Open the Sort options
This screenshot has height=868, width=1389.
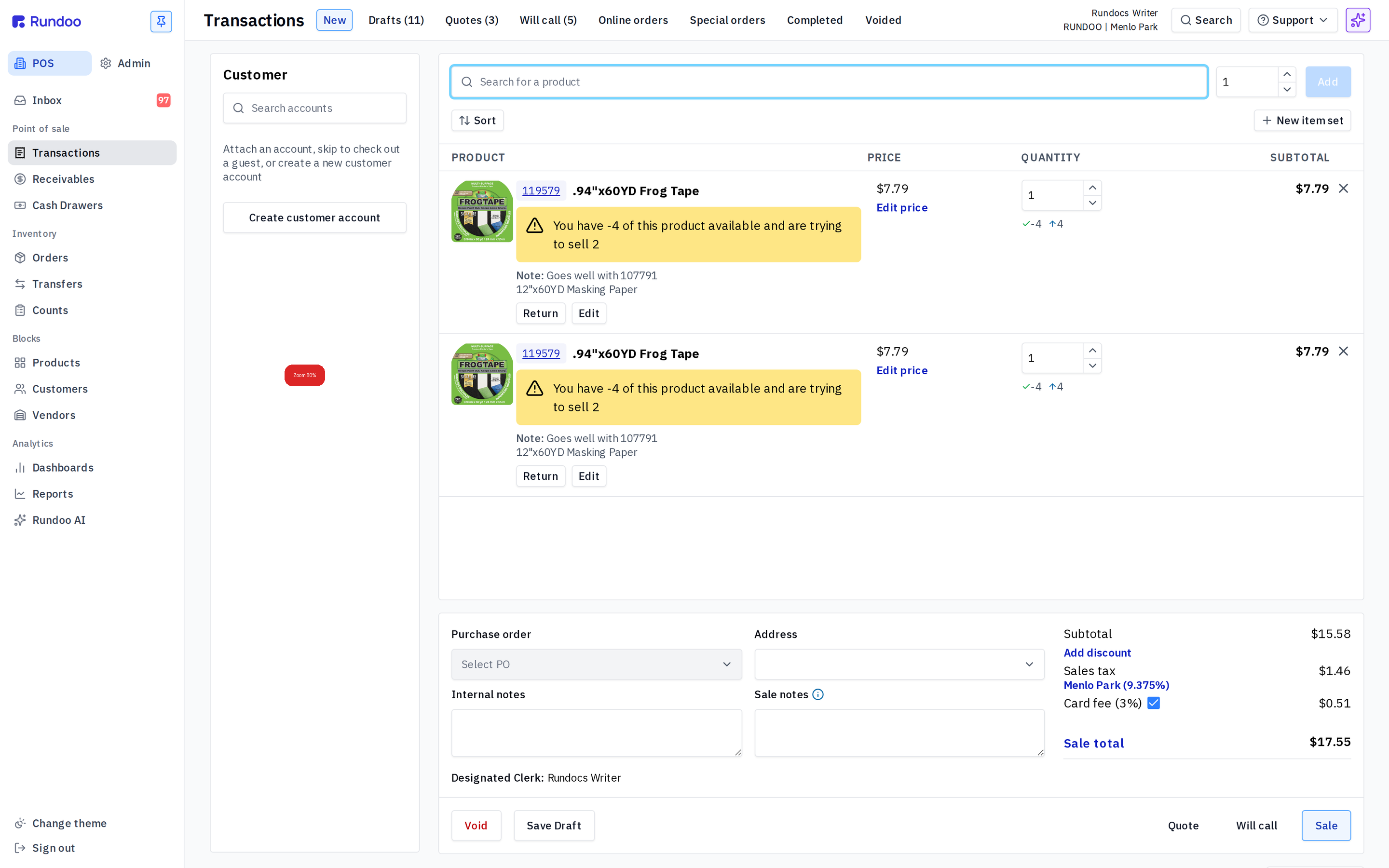click(477, 121)
